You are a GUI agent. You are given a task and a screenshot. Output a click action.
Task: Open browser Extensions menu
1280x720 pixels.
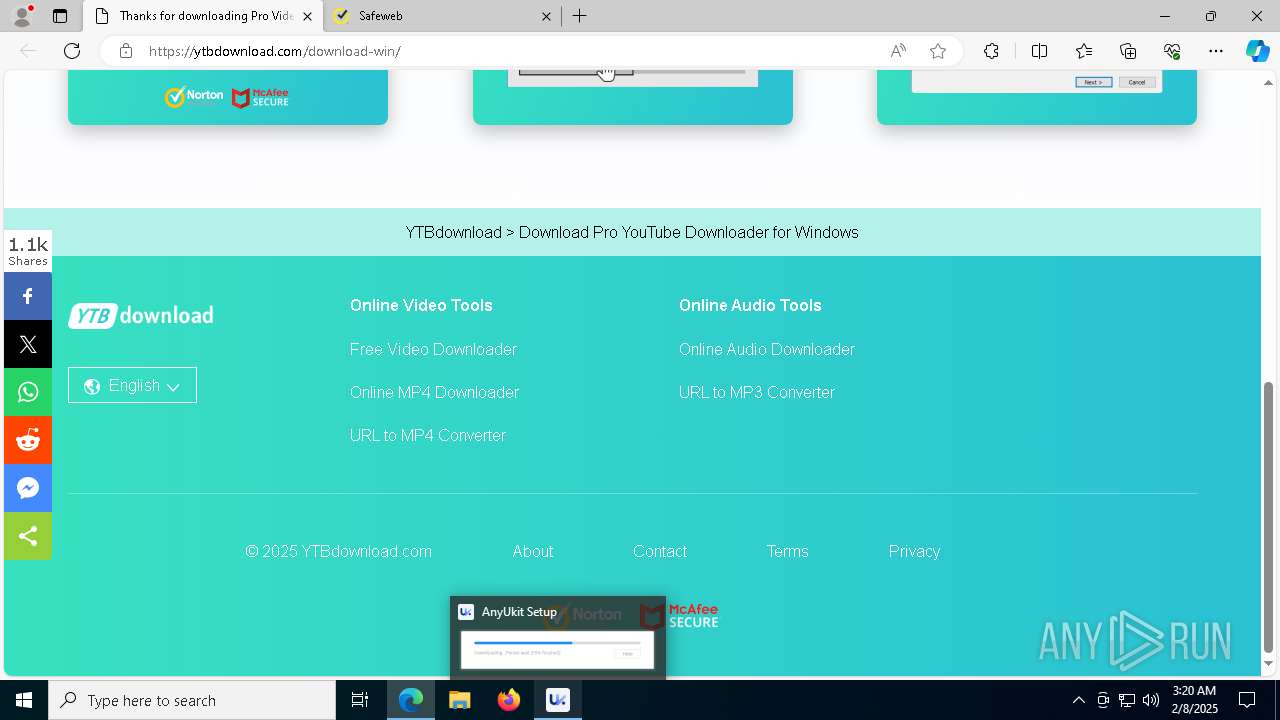[991, 51]
